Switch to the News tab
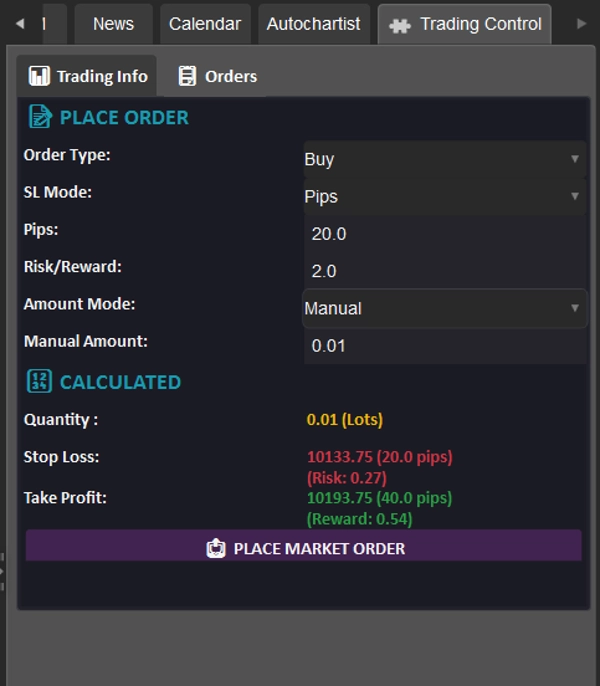Viewport: 600px width, 686px height. click(113, 24)
